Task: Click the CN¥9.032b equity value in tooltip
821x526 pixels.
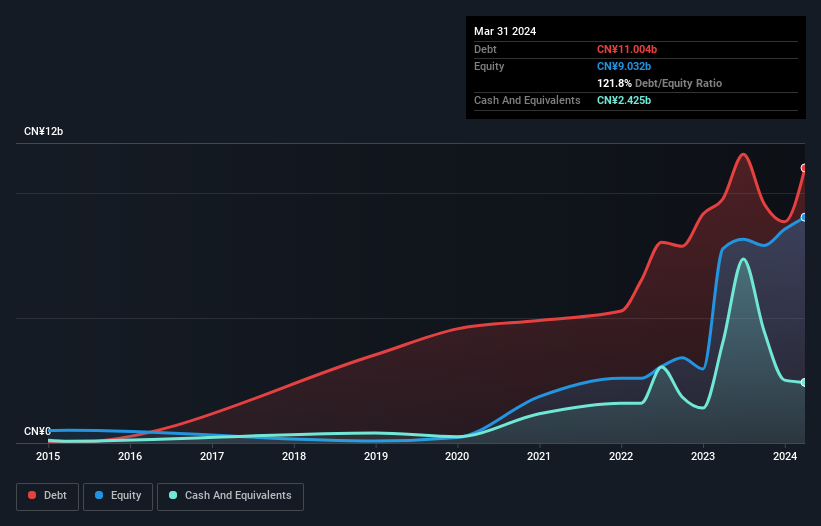Action: (624, 66)
